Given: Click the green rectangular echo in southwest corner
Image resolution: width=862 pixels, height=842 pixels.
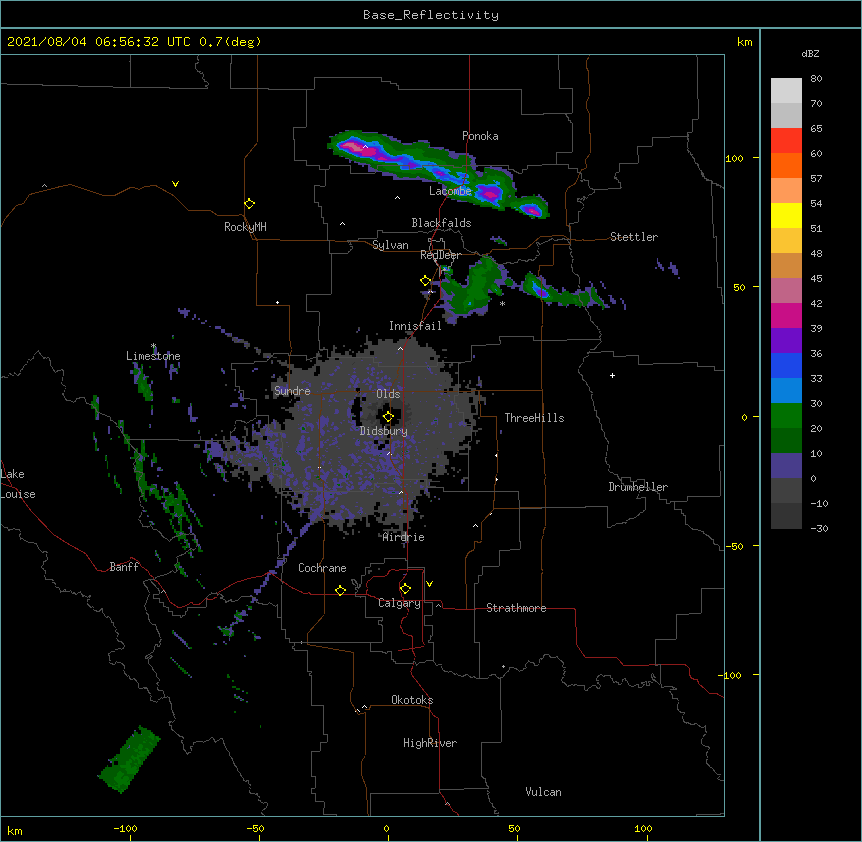Looking at the screenshot, I should click(x=129, y=760).
